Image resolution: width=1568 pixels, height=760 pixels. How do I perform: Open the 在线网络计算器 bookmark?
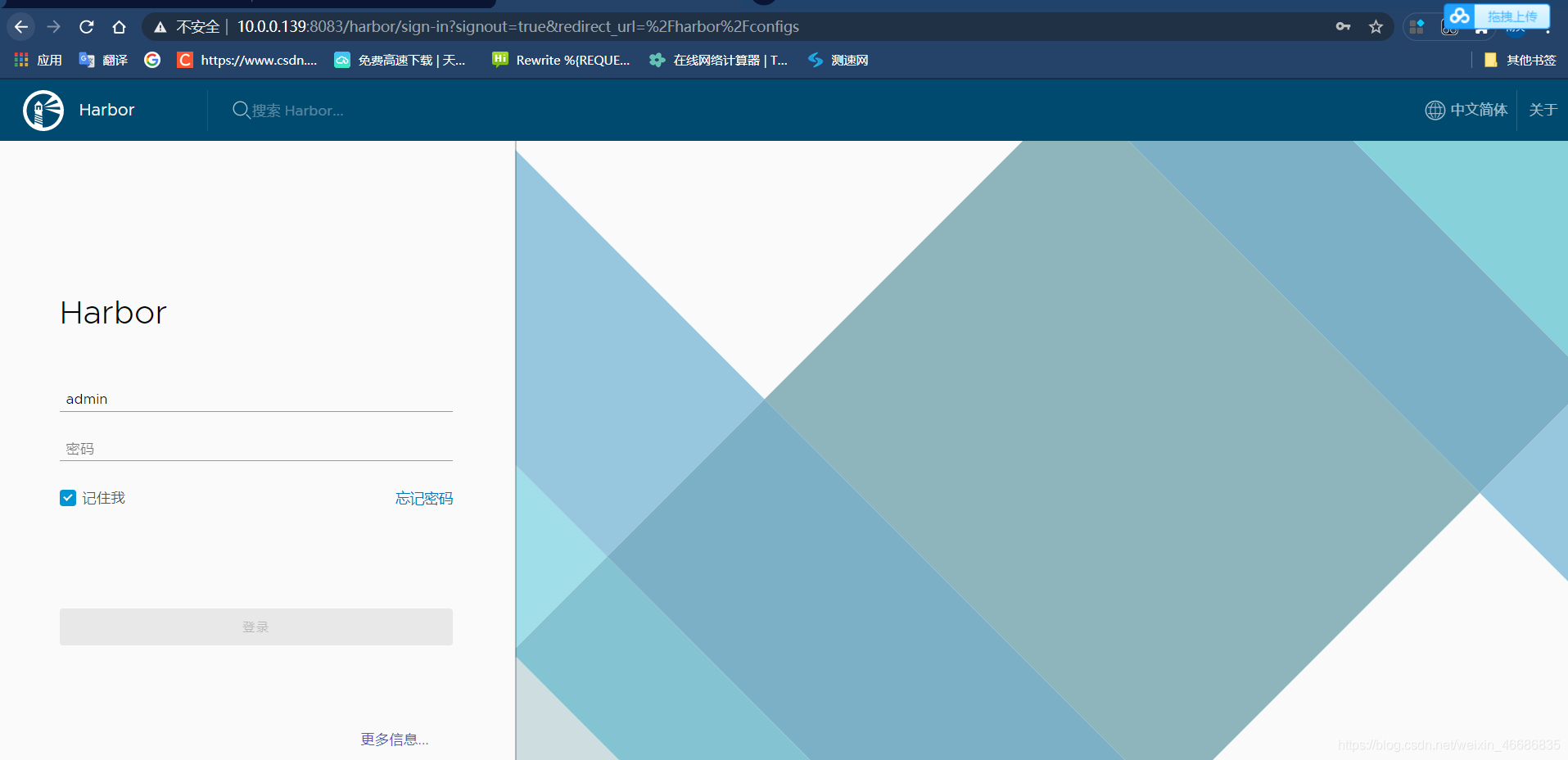(x=718, y=60)
